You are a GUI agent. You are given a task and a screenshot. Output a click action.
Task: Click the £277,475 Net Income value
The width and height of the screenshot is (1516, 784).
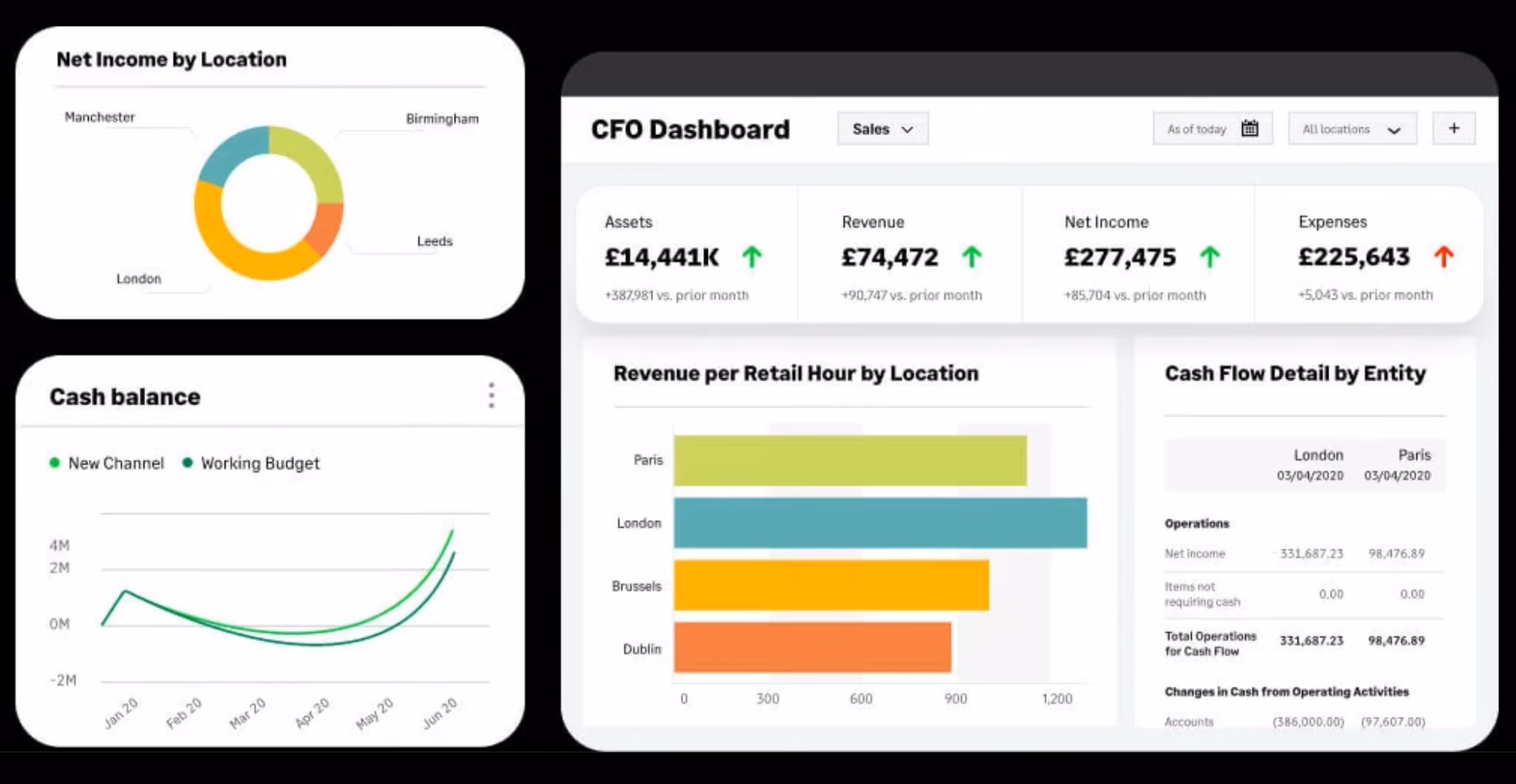coord(1120,257)
